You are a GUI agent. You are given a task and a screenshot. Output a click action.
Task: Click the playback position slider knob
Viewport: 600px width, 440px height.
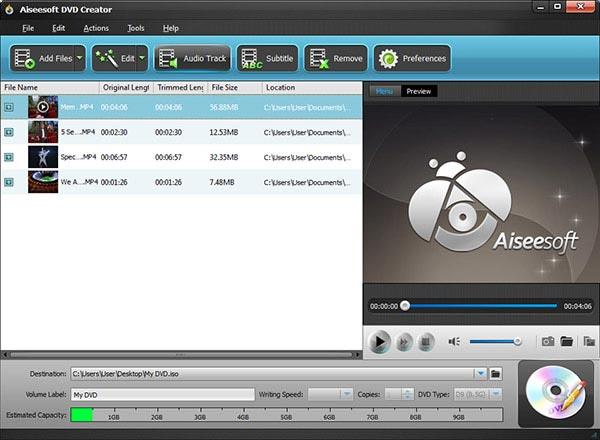(405, 305)
